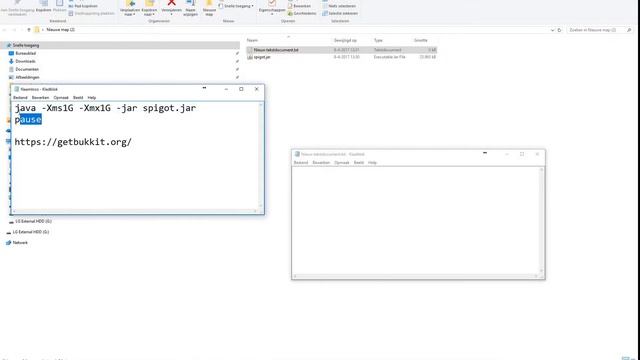The image size is (640, 360).
Task: Open the Snelle toegang dropdown in the ribbon
Action: point(236,6)
